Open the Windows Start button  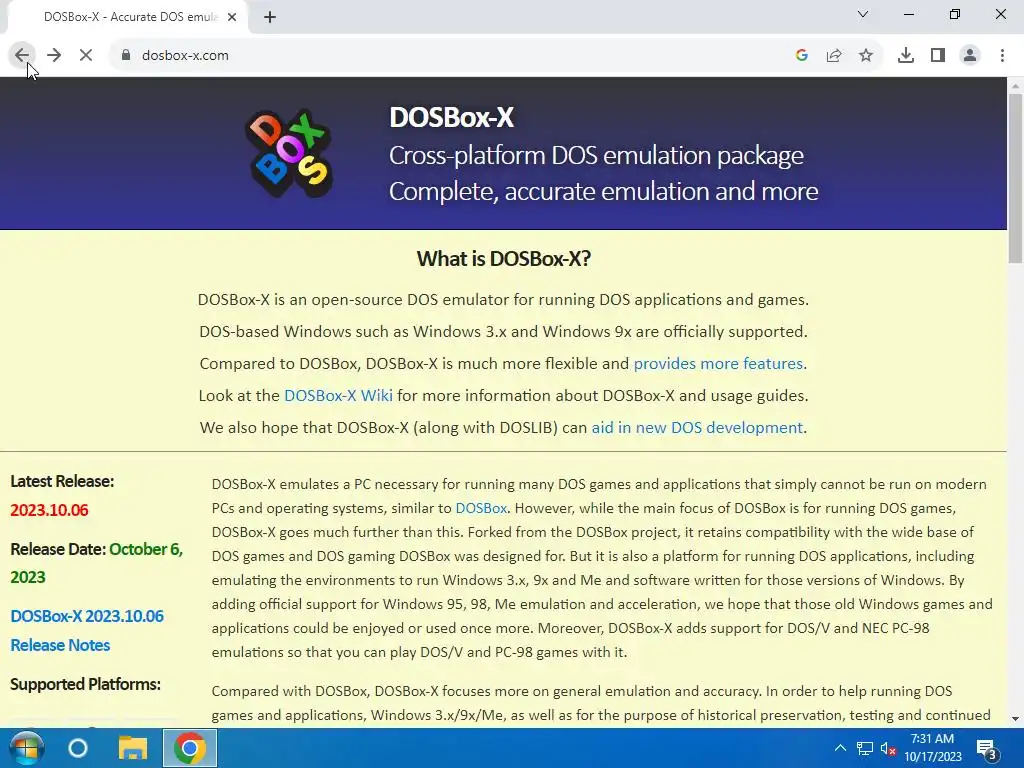click(x=26, y=748)
